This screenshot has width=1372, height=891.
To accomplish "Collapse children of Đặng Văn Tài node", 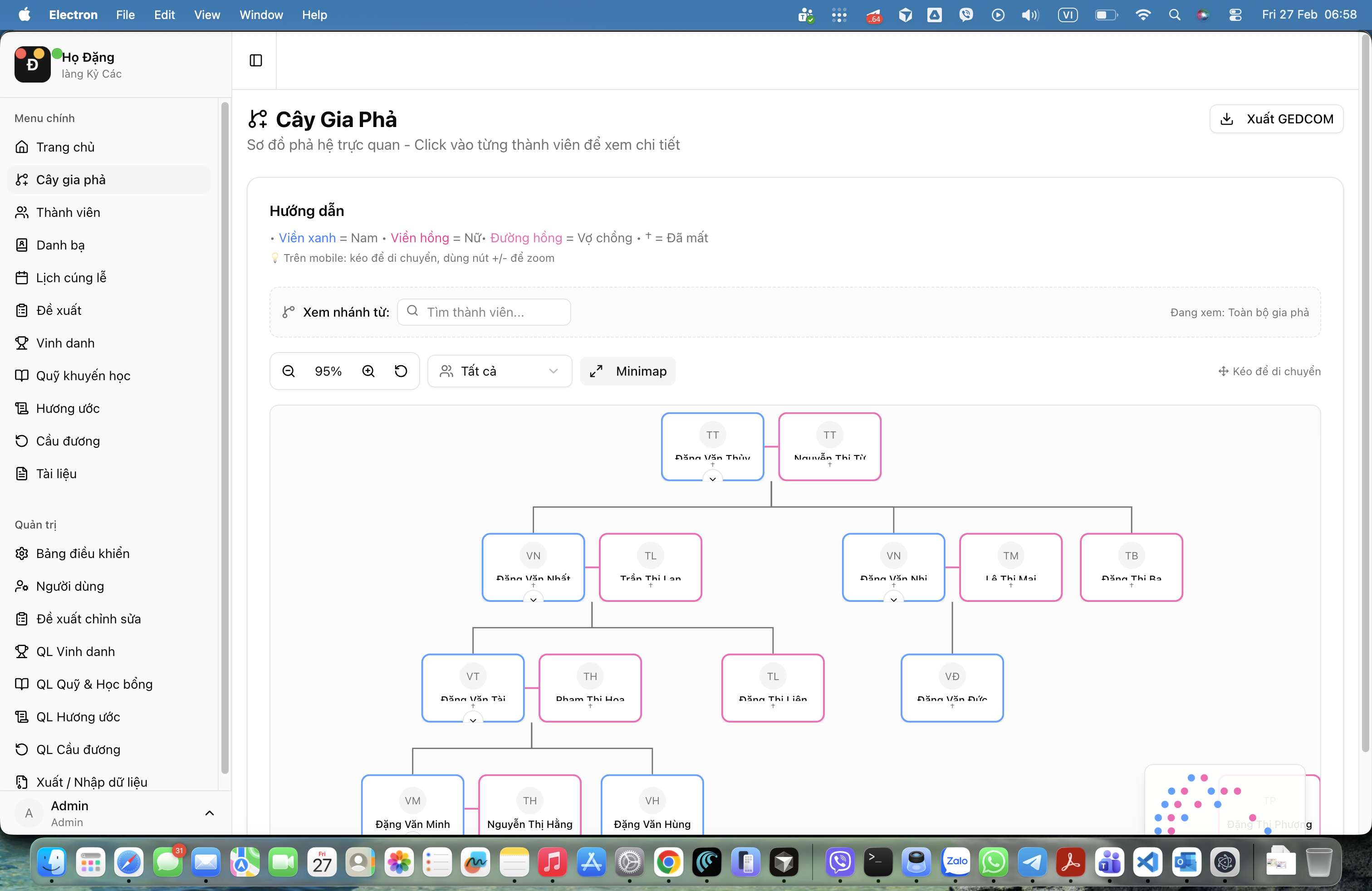I will click(x=473, y=720).
